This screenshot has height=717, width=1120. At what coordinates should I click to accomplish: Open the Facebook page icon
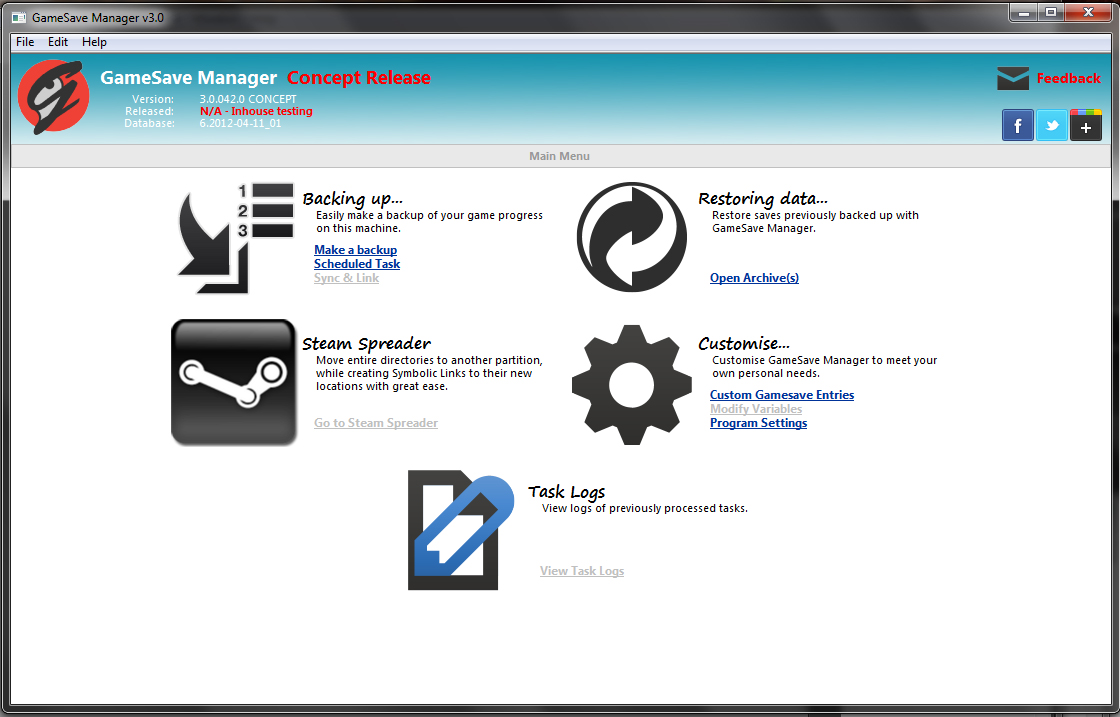[1017, 125]
